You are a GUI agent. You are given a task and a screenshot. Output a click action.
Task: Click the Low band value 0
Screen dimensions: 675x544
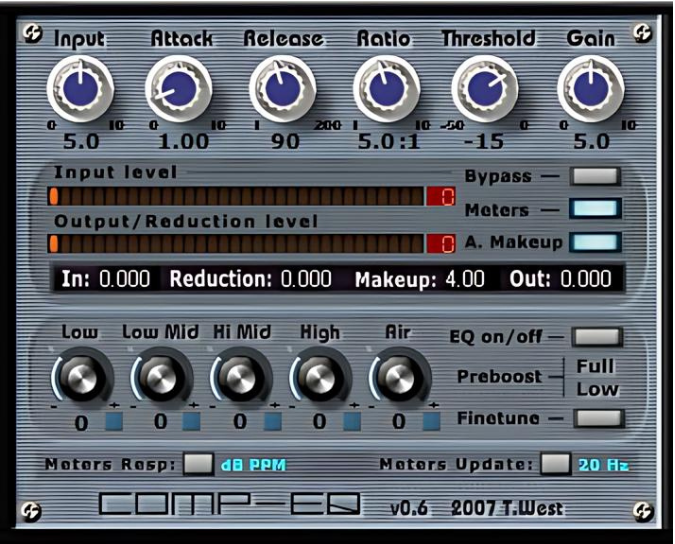coord(81,423)
